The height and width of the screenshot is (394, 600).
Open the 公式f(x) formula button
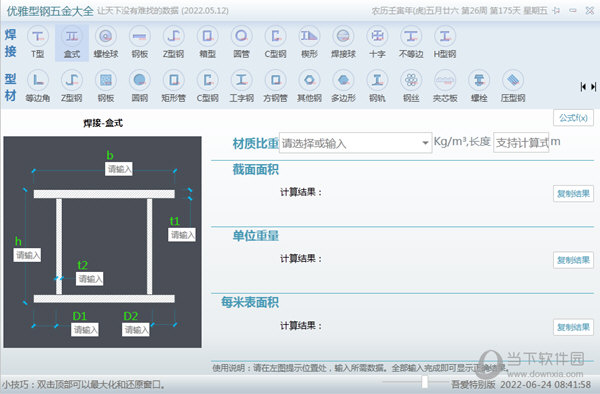(x=573, y=118)
